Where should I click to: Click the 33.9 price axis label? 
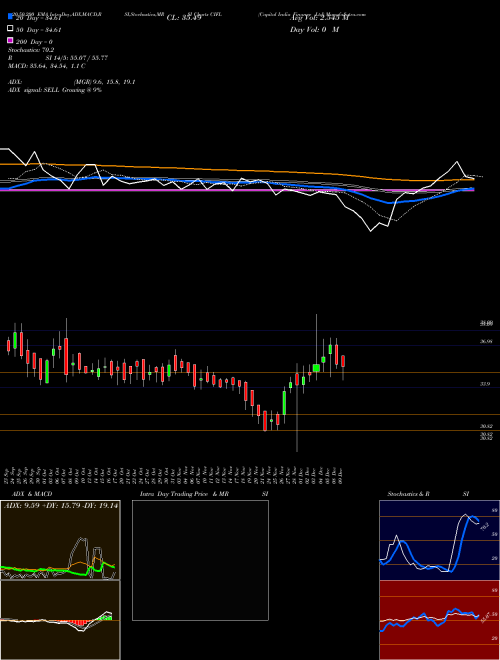[485, 384]
